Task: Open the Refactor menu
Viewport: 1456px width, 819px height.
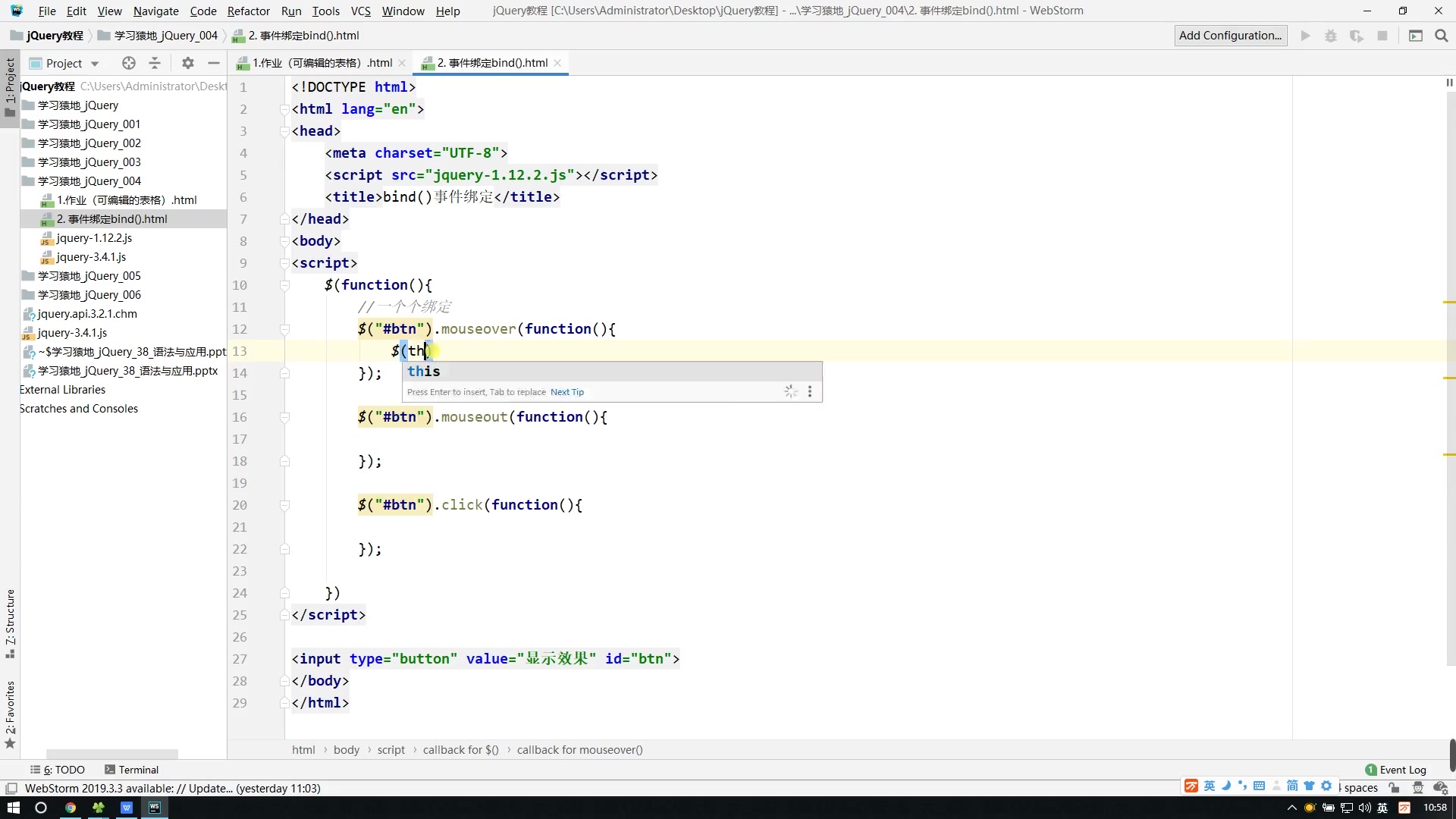Action: point(248,11)
